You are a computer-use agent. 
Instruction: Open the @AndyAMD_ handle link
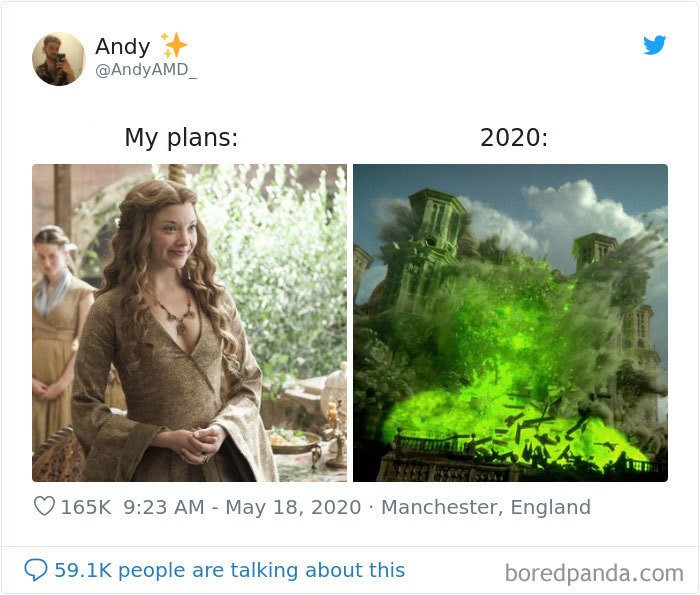pos(146,70)
